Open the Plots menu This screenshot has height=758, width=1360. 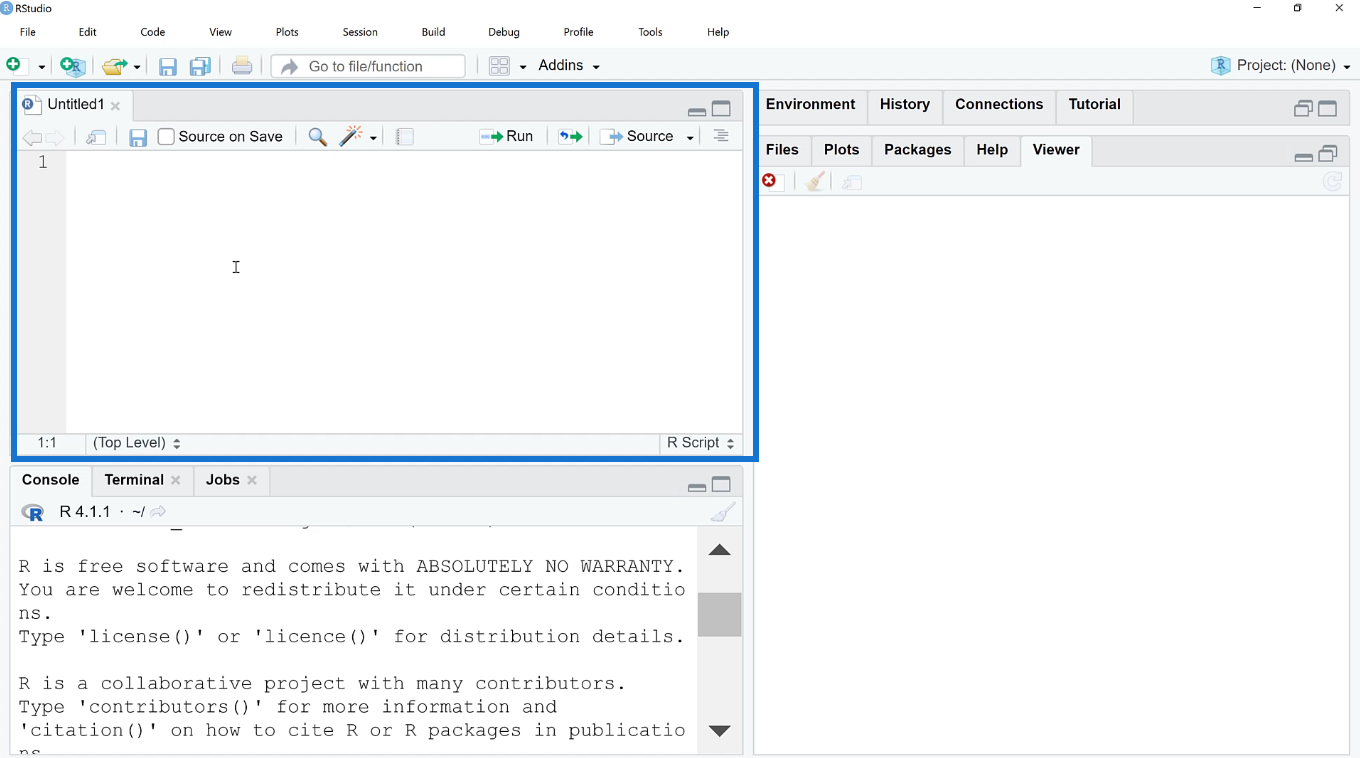pyautogui.click(x=287, y=32)
